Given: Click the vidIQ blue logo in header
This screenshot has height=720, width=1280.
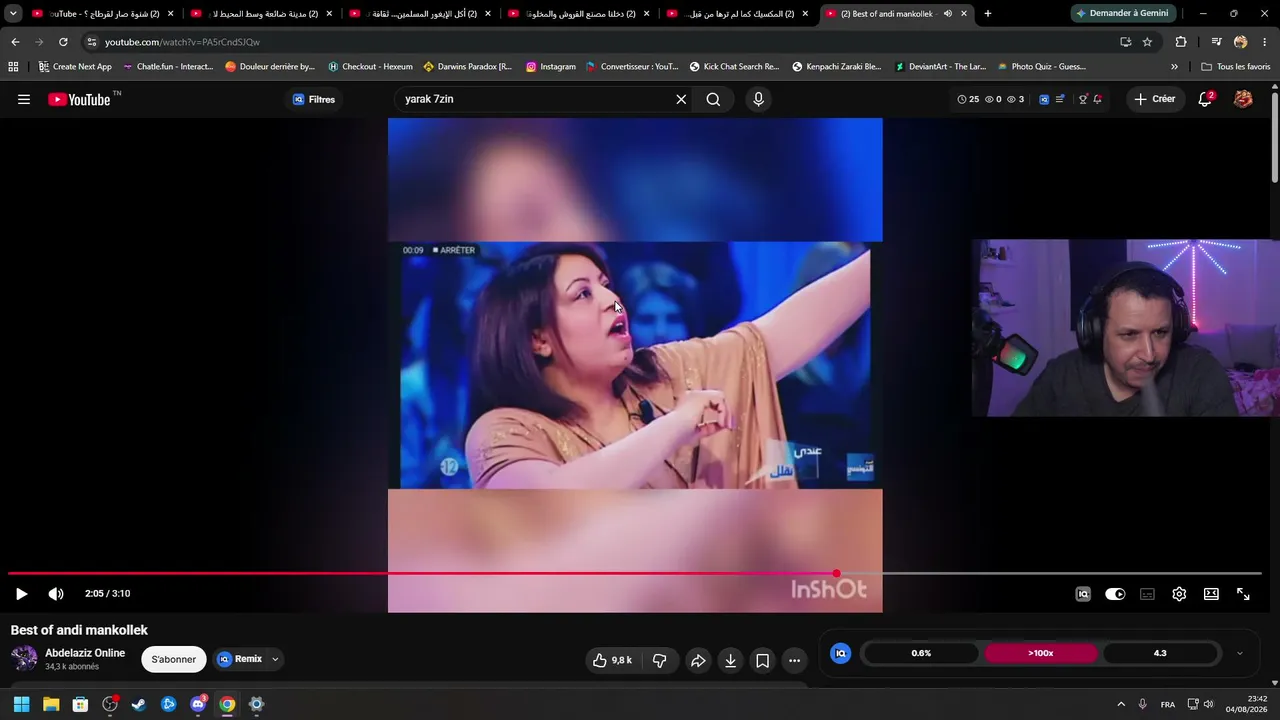Looking at the screenshot, I should click(1044, 99).
